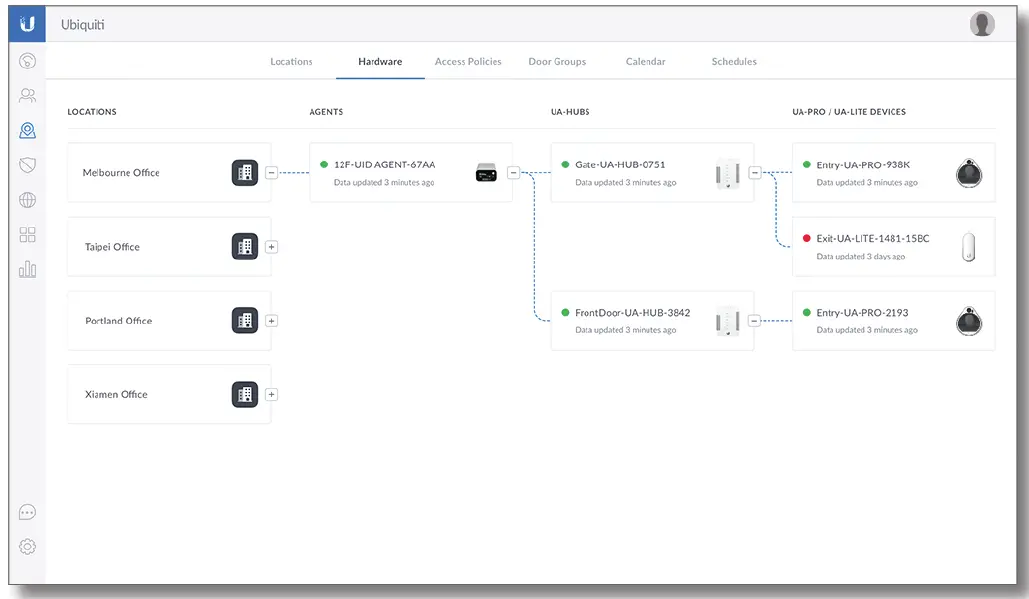This screenshot has height=599, width=1029.
Task: Open the Calendar tab
Action: (x=645, y=62)
